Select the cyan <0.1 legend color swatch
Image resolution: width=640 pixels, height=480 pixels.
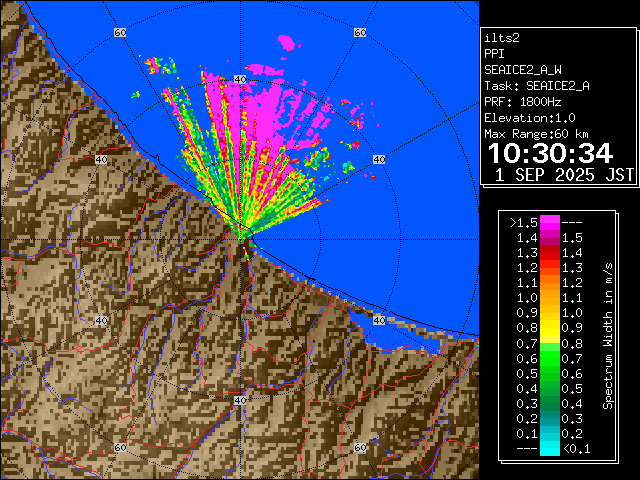pos(550,448)
